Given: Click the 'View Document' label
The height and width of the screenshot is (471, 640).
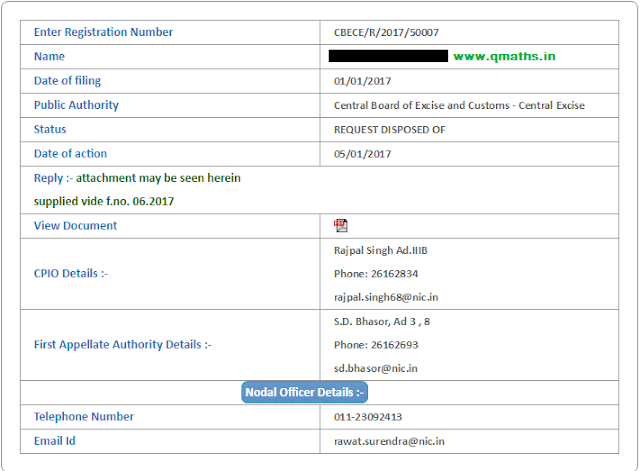Looking at the screenshot, I should (x=76, y=226).
